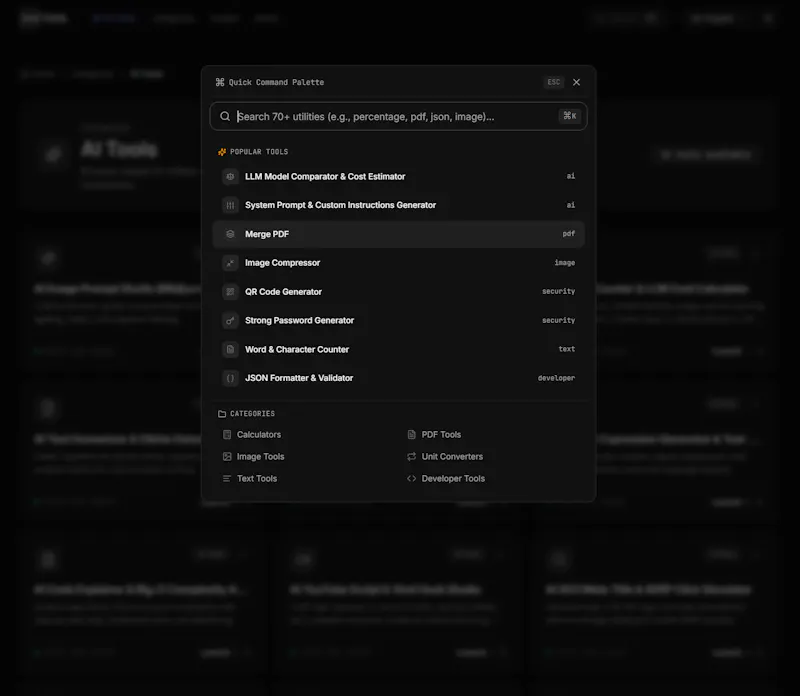Click the Quick Command Palette title
The width and height of the screenshot is (800, 696).
tap(276, 82)
